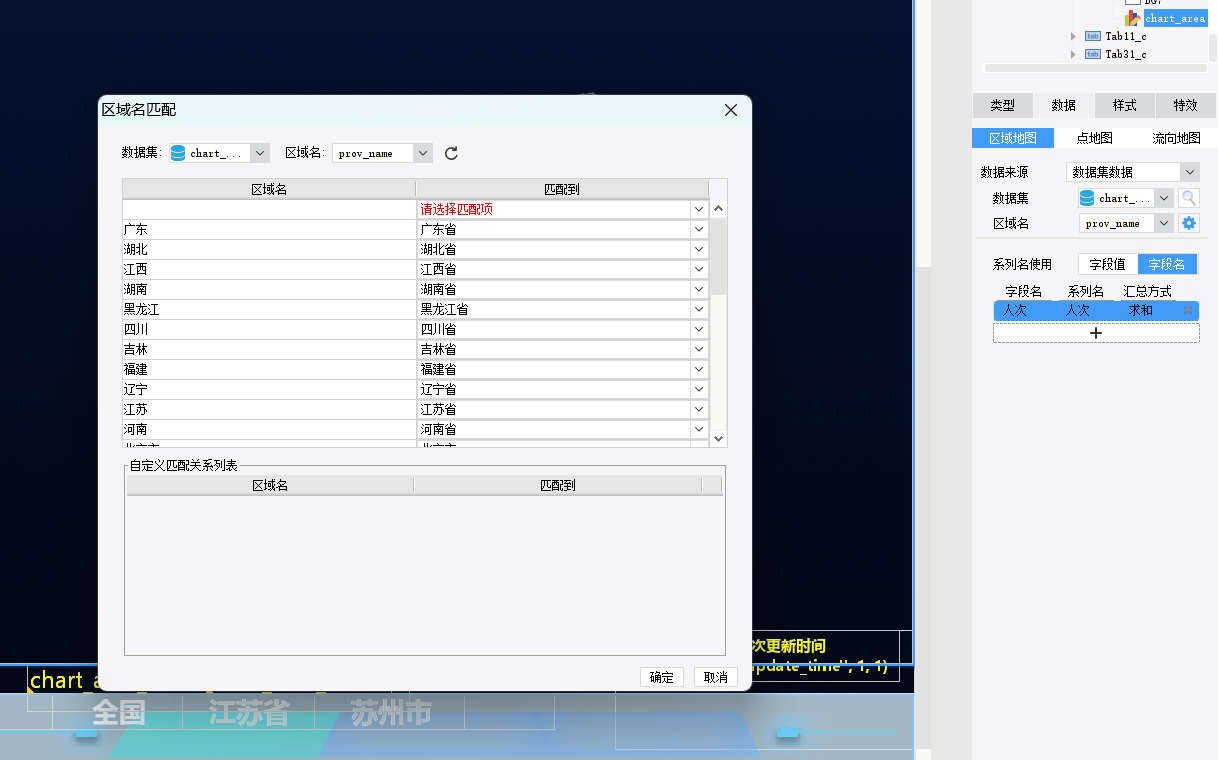Screen dimensions: 1218x760
Task: Select the chart_area tree item
Action: click(x=1175, y=18)
